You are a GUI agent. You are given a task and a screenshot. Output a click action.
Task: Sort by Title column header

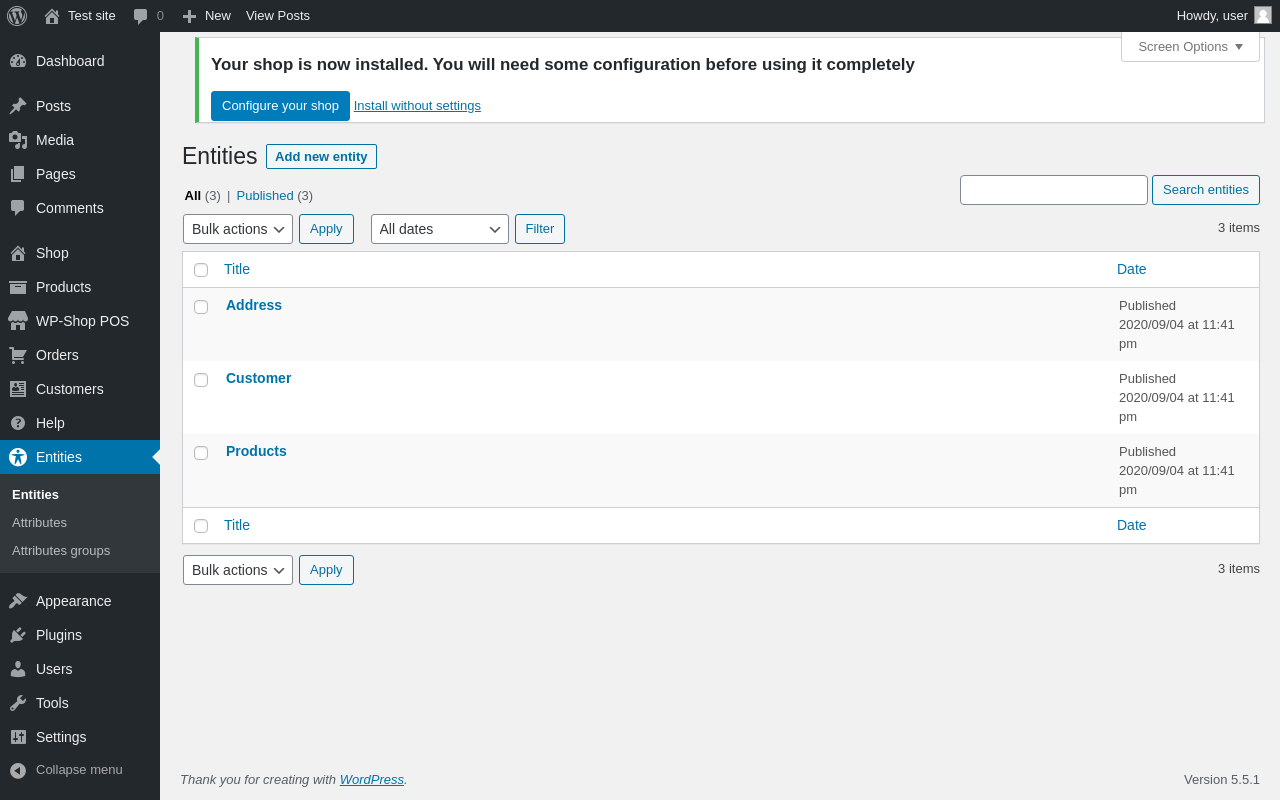[x=237, y=269]
